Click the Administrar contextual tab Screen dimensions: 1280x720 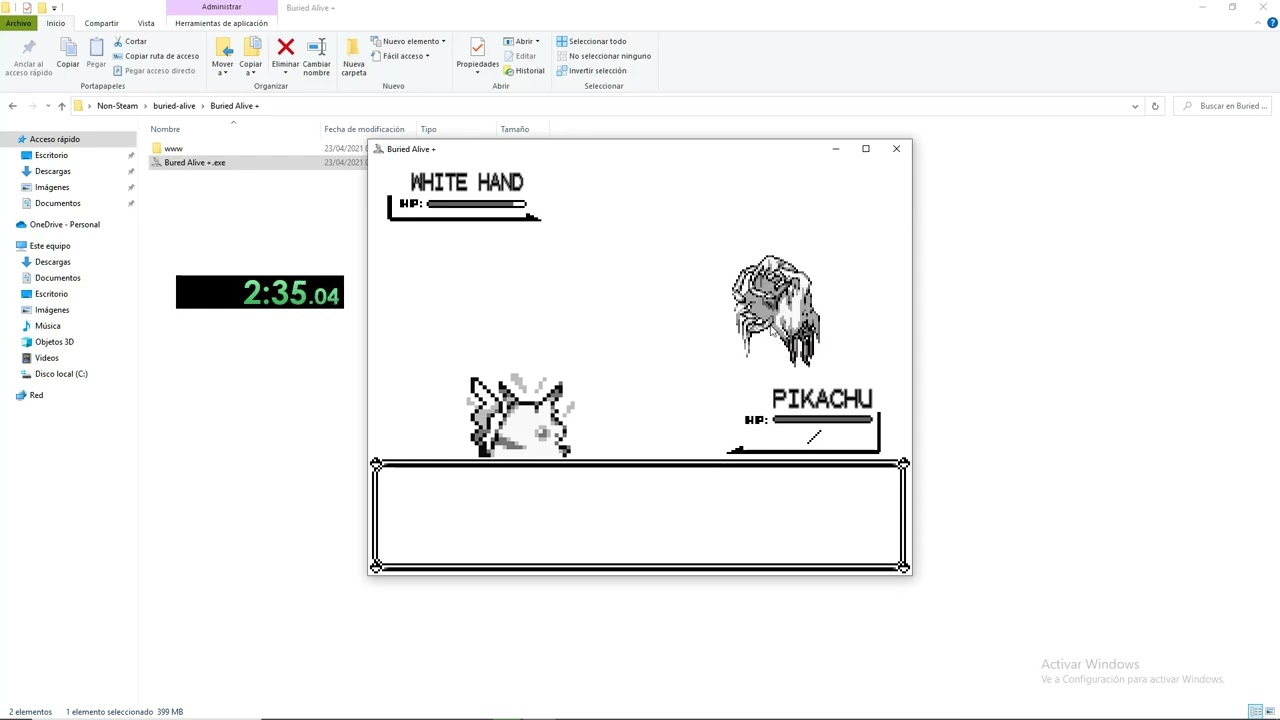point(221,7)
